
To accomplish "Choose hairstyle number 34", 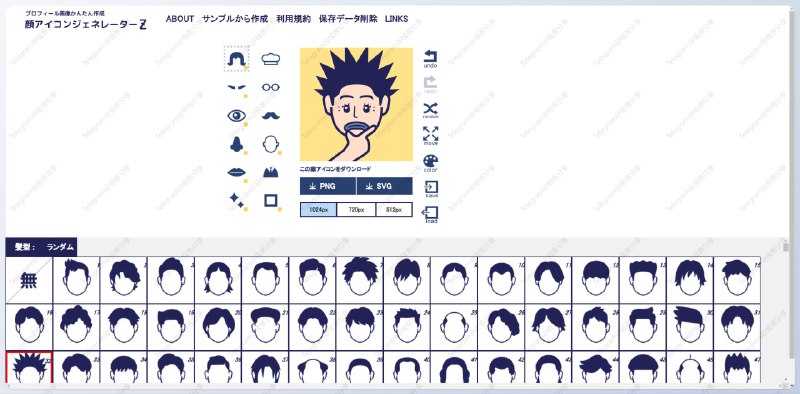I will pos(123,367).
